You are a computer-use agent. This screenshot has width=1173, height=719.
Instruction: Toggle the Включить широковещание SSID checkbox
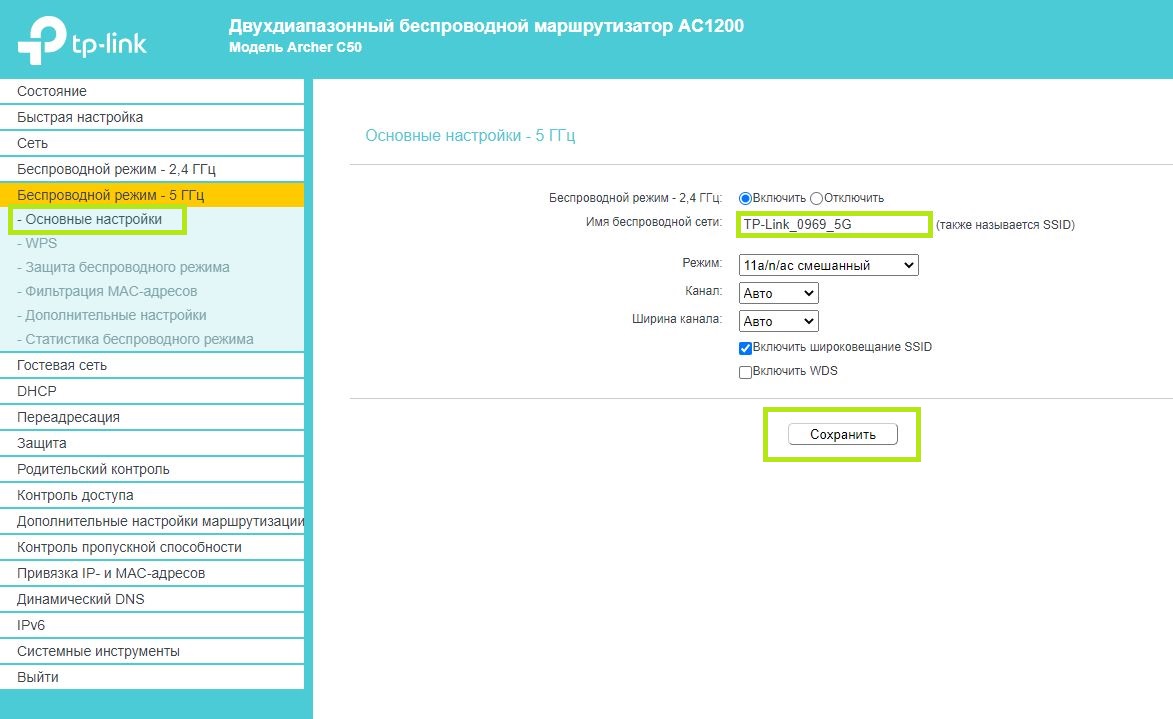tap(745, 348)
